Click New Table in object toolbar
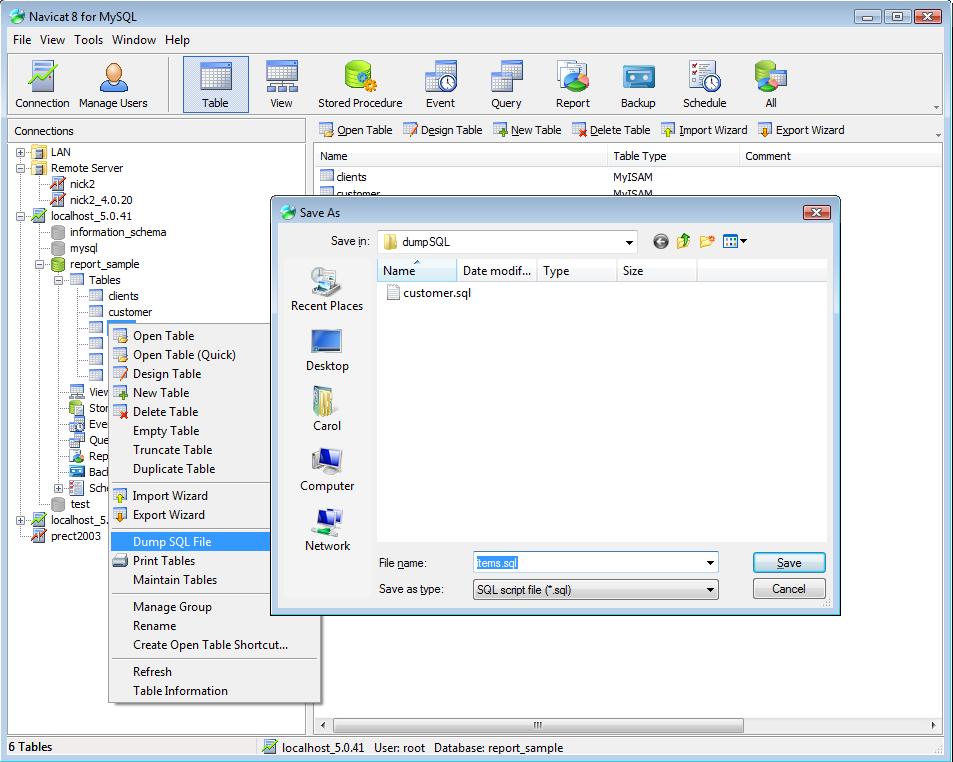Viewport: 953px width, 762px height. tap(528, 130)
